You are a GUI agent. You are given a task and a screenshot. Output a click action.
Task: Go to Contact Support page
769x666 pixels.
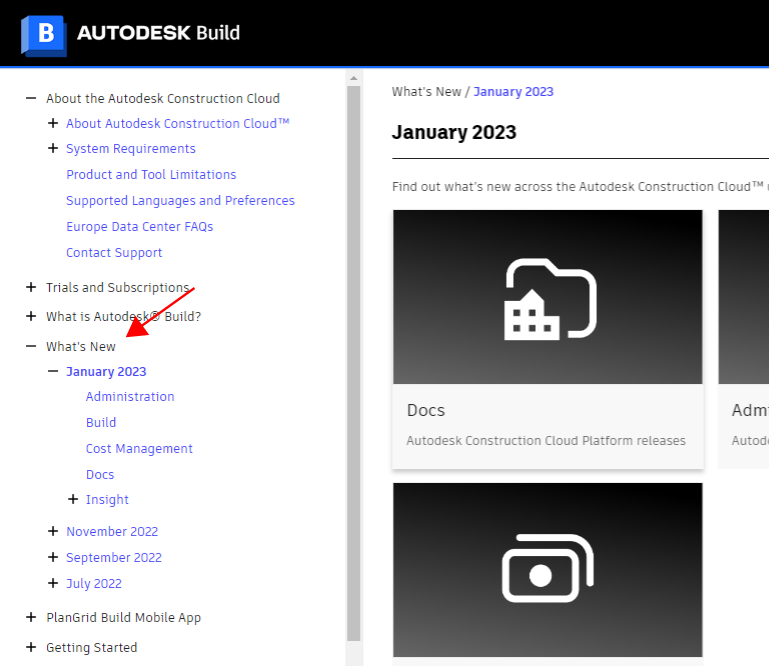[x=114, y=253]
